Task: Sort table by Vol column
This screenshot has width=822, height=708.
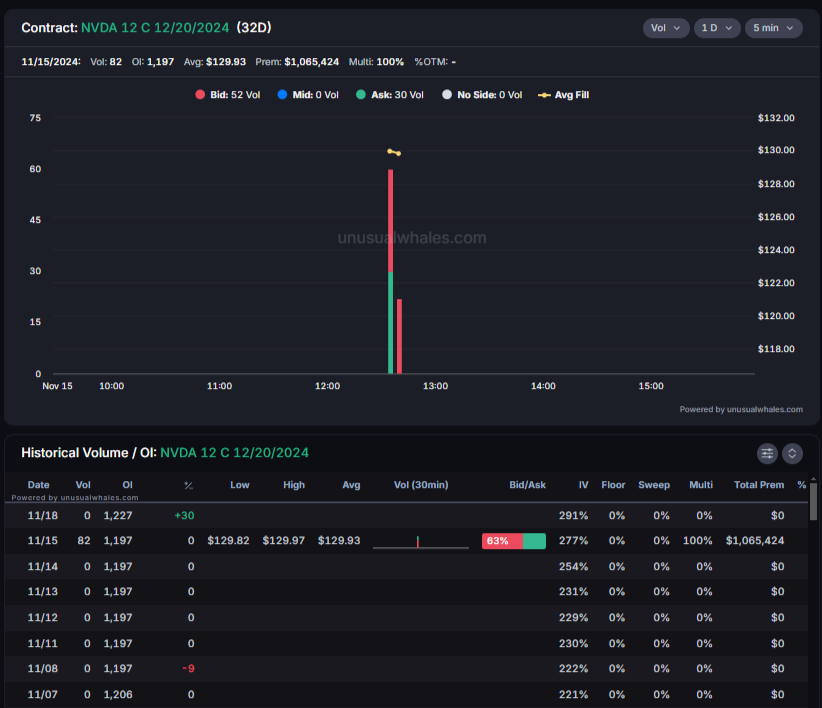Action: pyautogui.click(x=83, y=485)
